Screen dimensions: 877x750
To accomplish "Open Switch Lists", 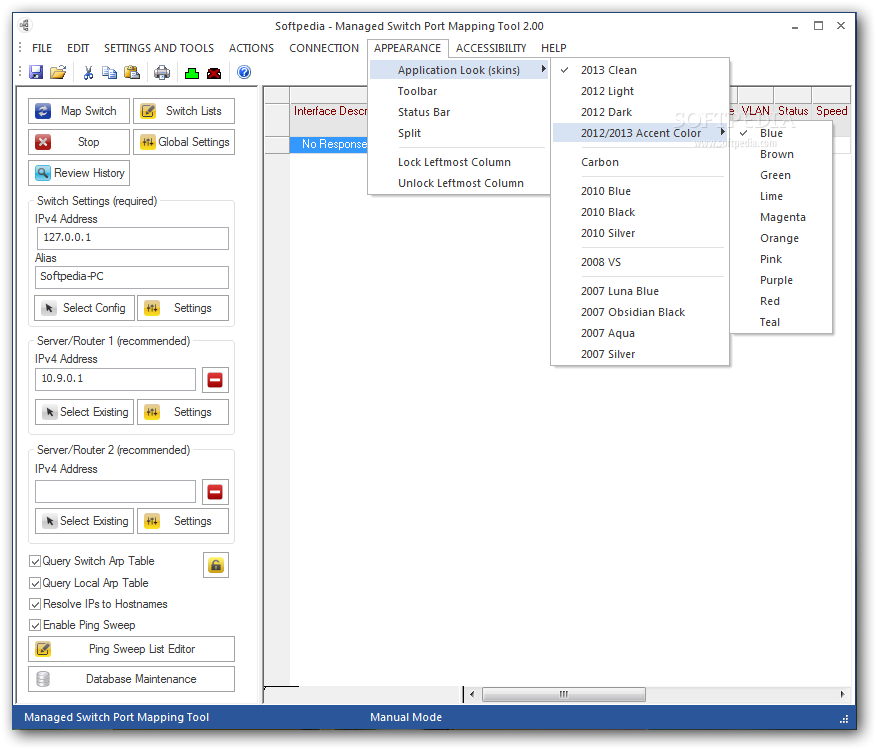I will point(184,111).
